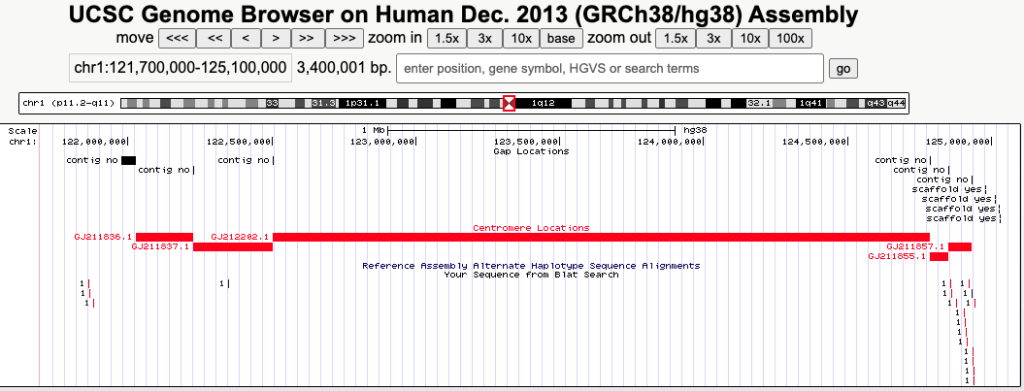
Task: Open the Gap Locations track title
Action: click(531, 151)
